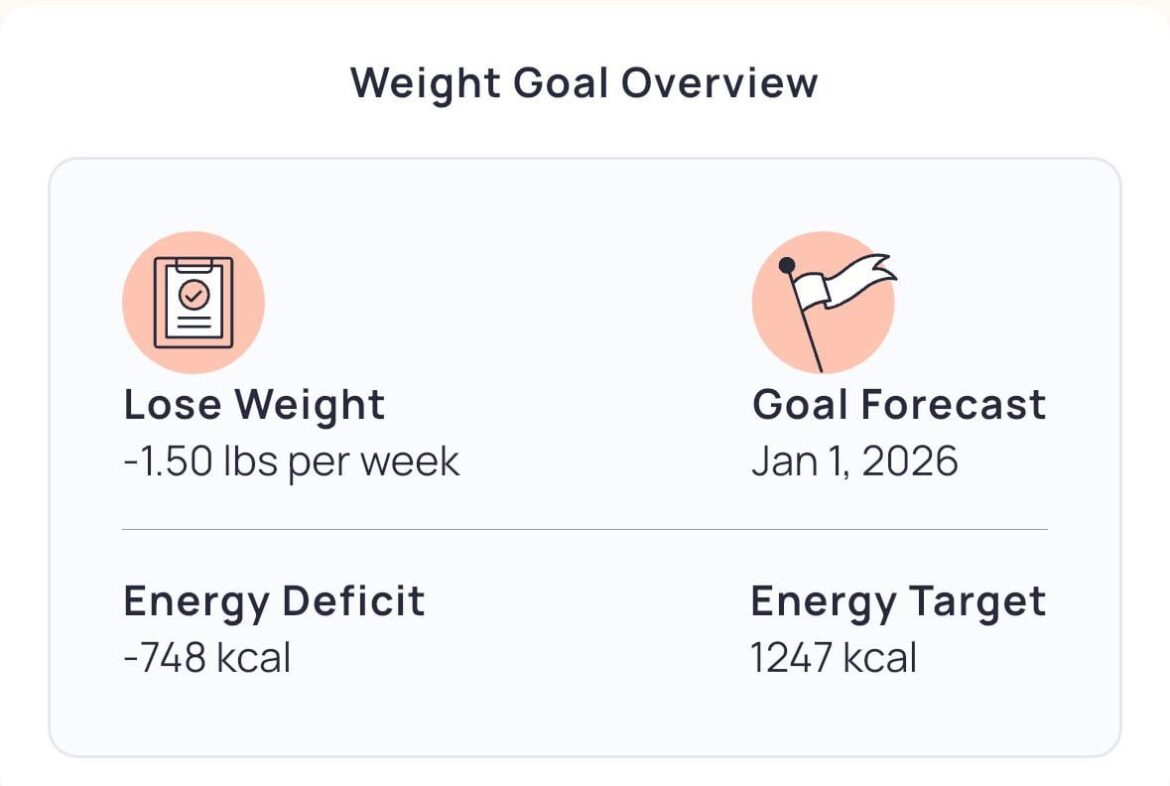Select the Weight Goal Overview heading

[584, 82]
